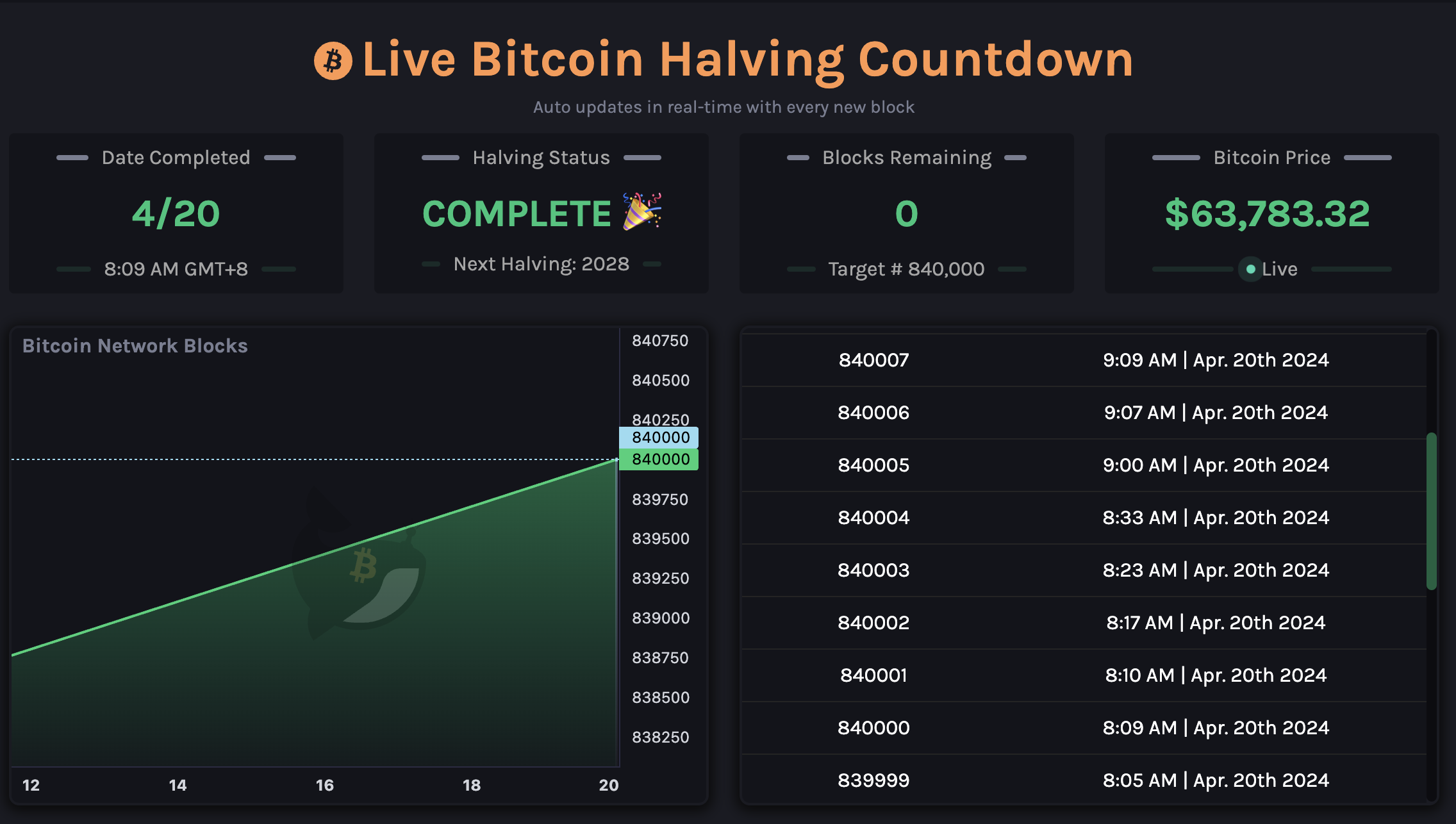This screenshot has height=824, width=1456.
Task: Select block 840000 in the list
Action: click(873, 727)
